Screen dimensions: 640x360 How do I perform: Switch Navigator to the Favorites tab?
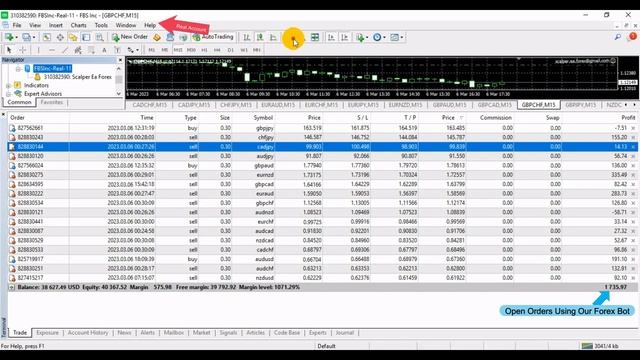[52, 102]
